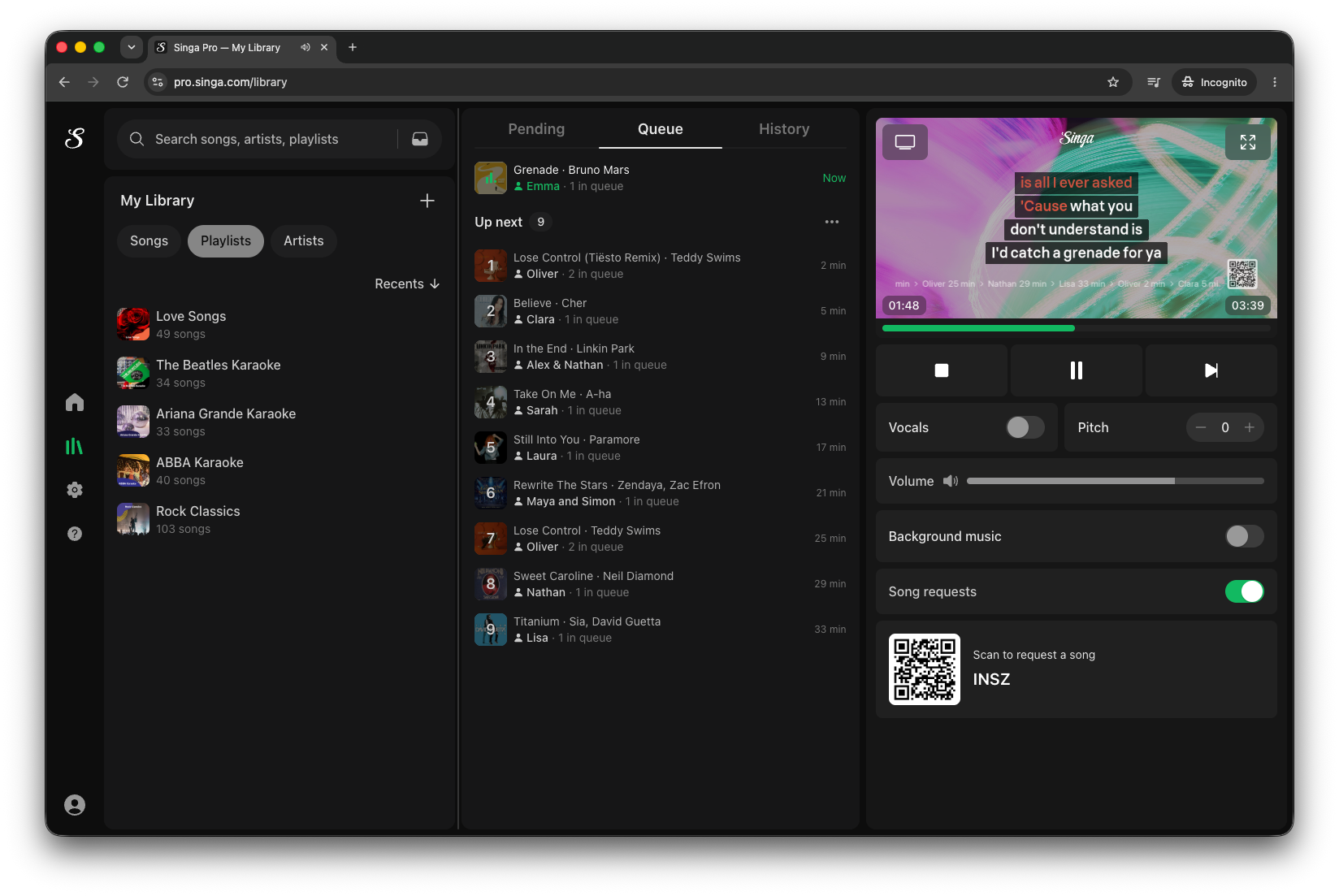Seek within the song progress bar

[x=1077, y=328]
